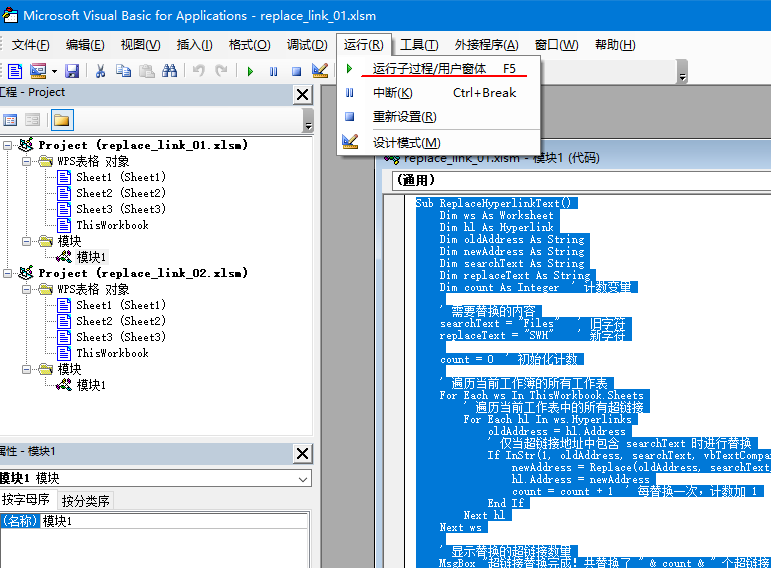
Task: Open the 调试(D) menu
Action: [307, 45]
